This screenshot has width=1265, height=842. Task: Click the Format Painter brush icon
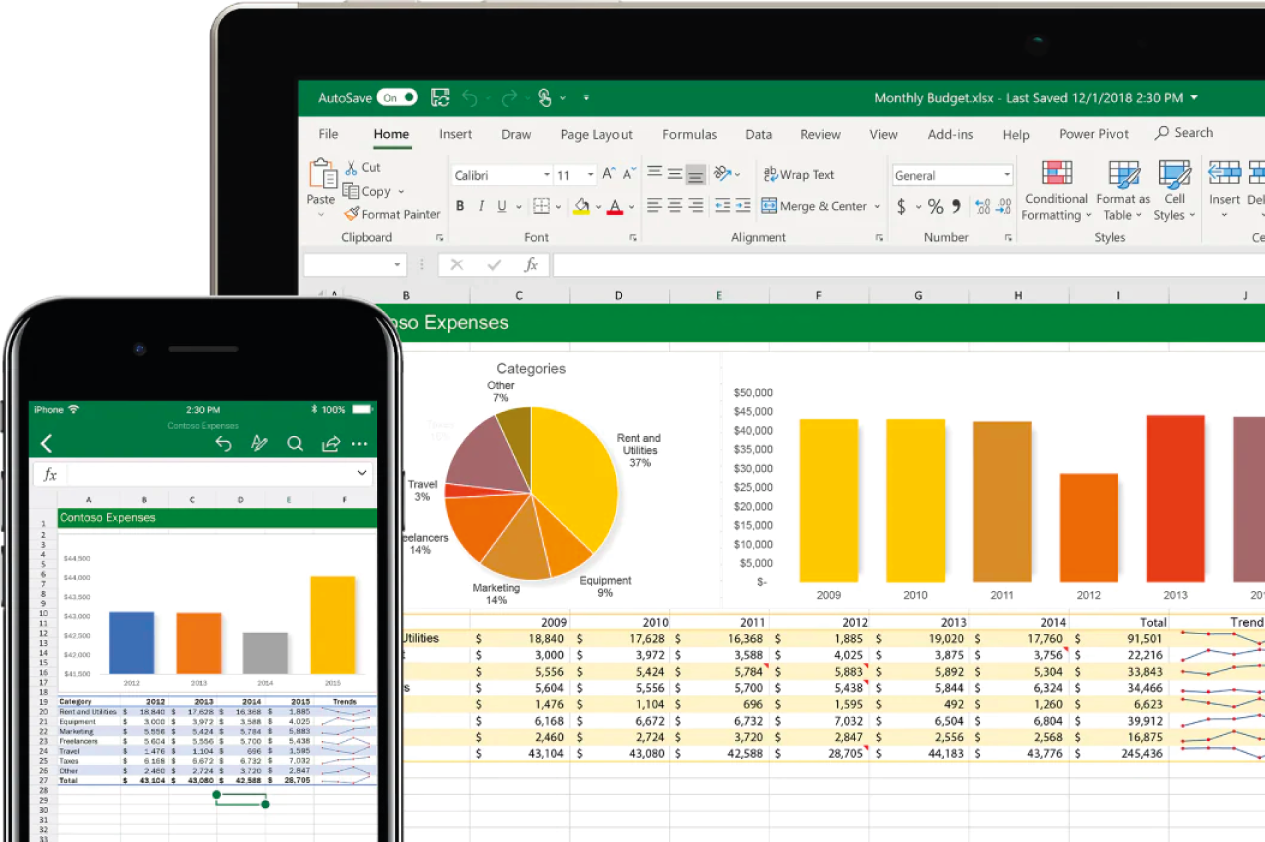click(x=351, y=214)
